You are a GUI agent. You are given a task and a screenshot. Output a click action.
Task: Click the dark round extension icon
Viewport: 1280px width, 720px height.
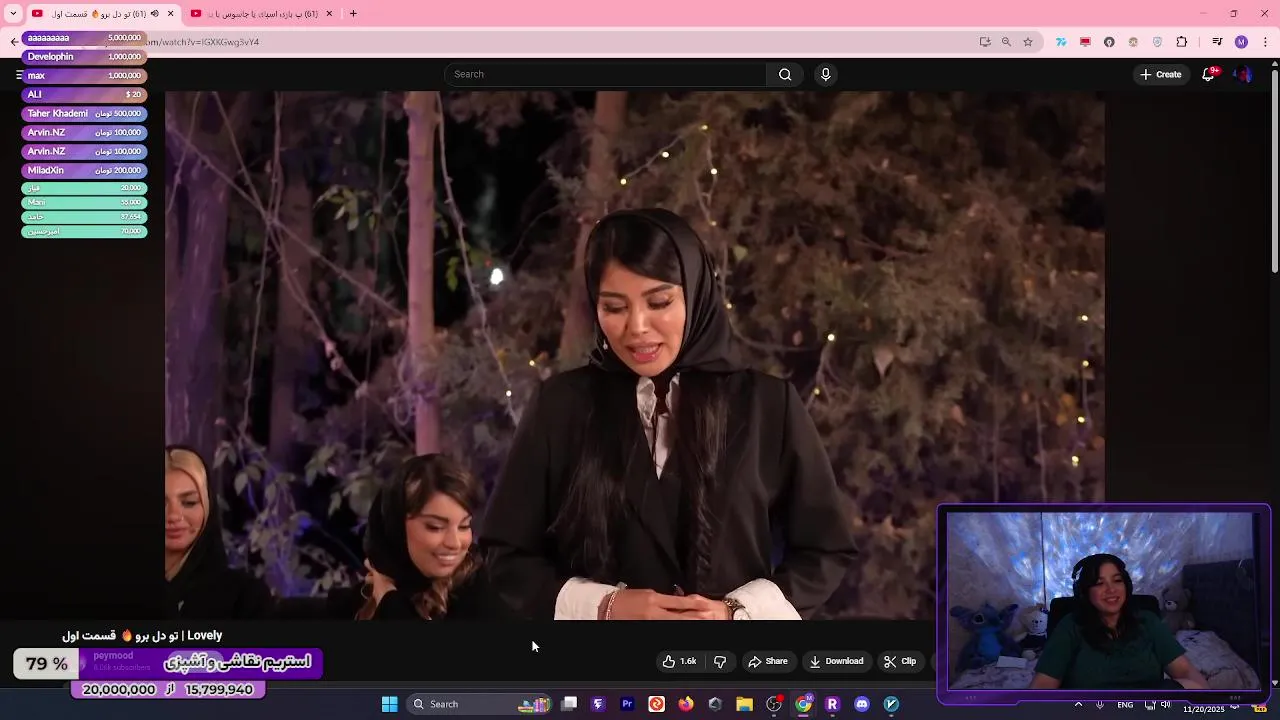point(1109,42)
